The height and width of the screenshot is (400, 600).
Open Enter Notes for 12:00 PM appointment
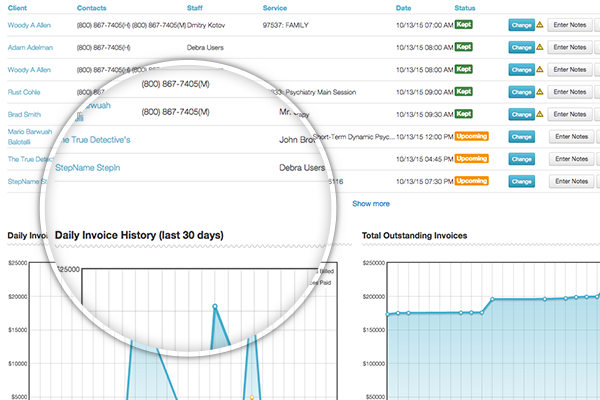(x=572, y=137)
